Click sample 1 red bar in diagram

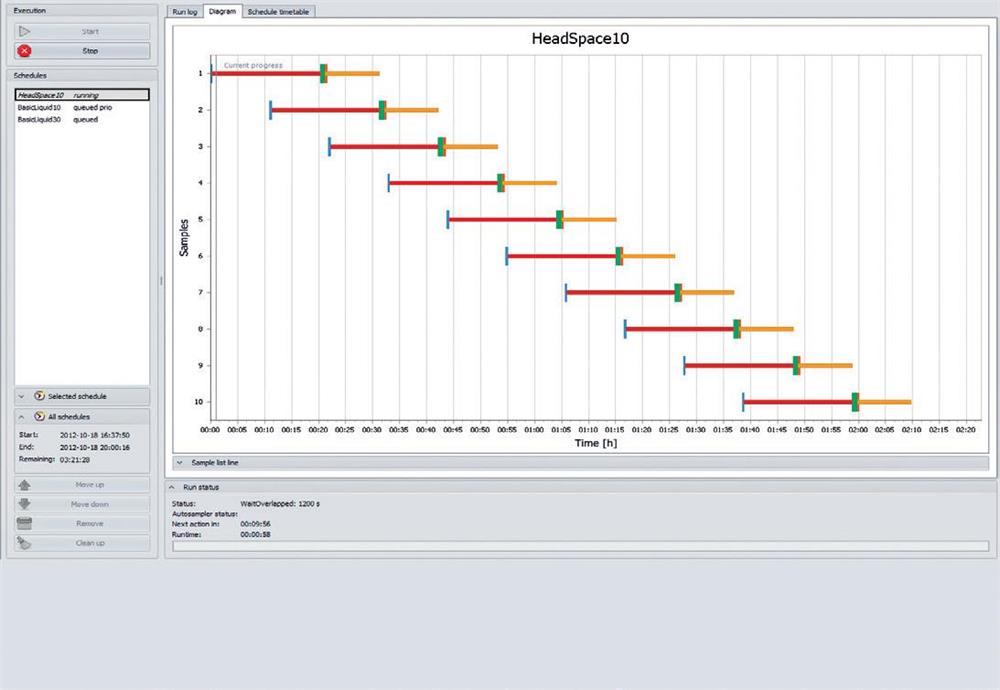[265, 73]
